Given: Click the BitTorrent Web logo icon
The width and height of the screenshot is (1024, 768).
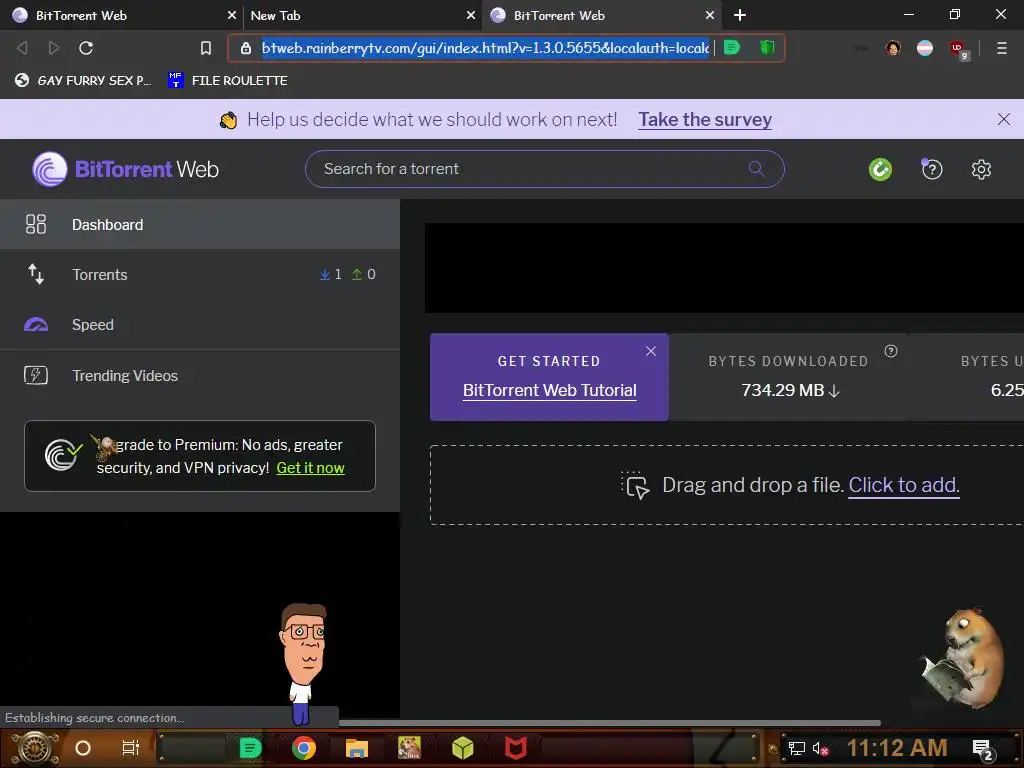Looking at the screenshot, I should tap(50, 169).
